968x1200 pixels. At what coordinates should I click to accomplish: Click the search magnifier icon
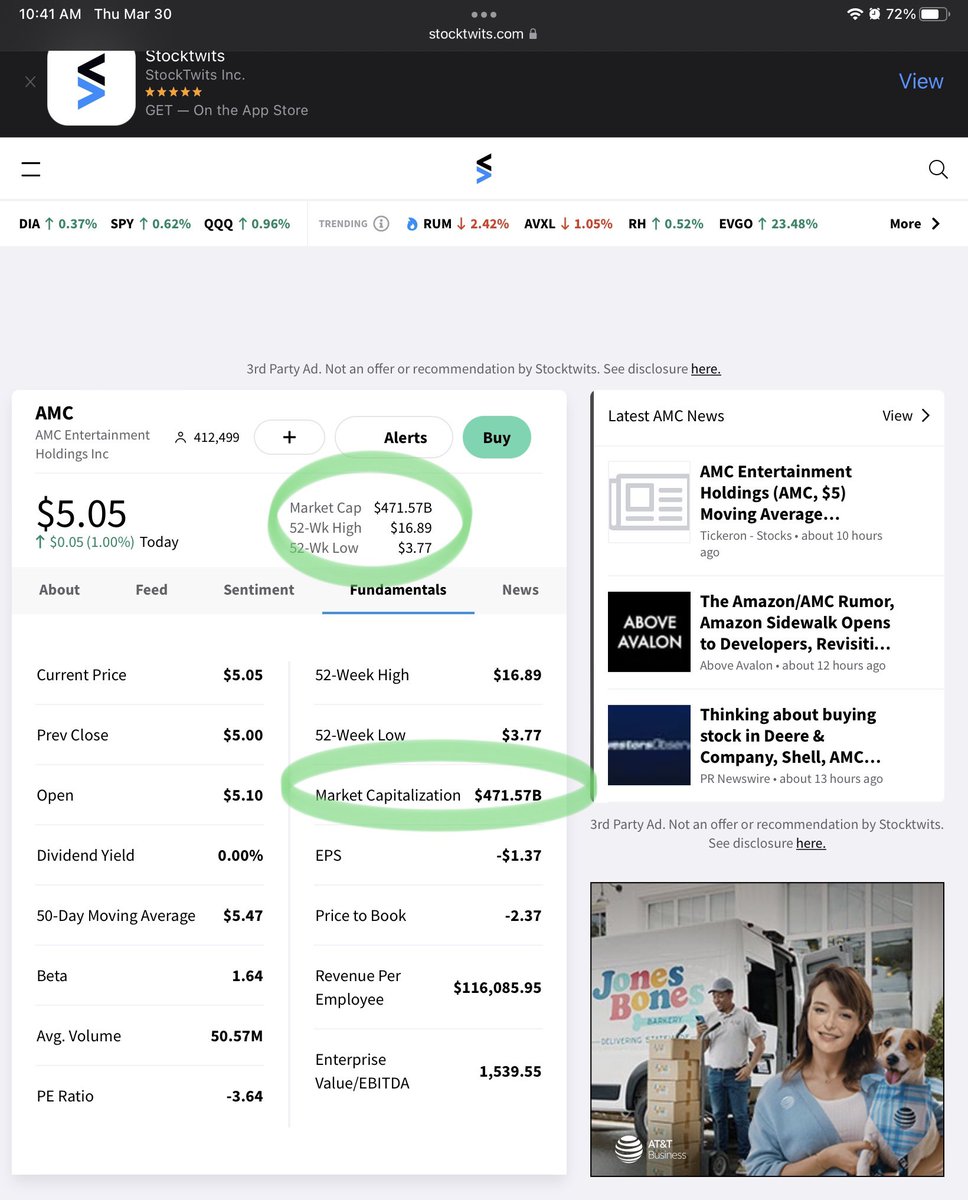point(937,169)
